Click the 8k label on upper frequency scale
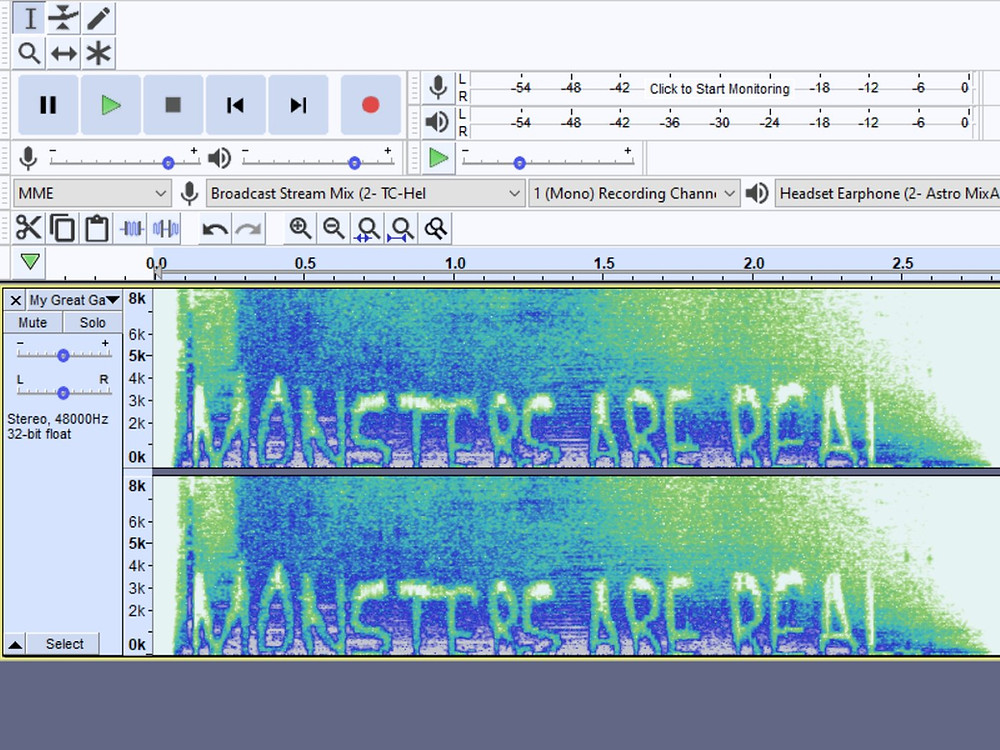 click(137, 299)
